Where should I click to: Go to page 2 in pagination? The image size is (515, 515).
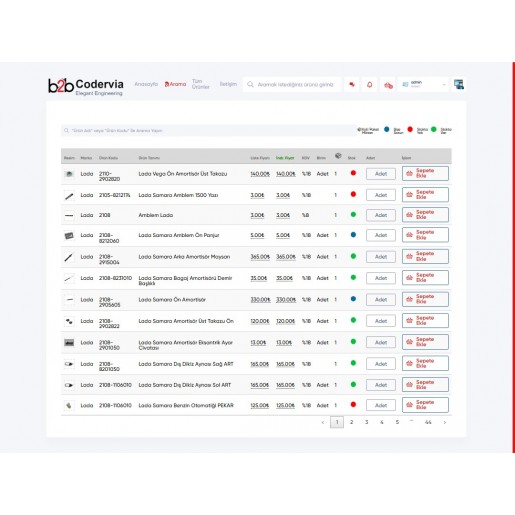pos(351,422)
